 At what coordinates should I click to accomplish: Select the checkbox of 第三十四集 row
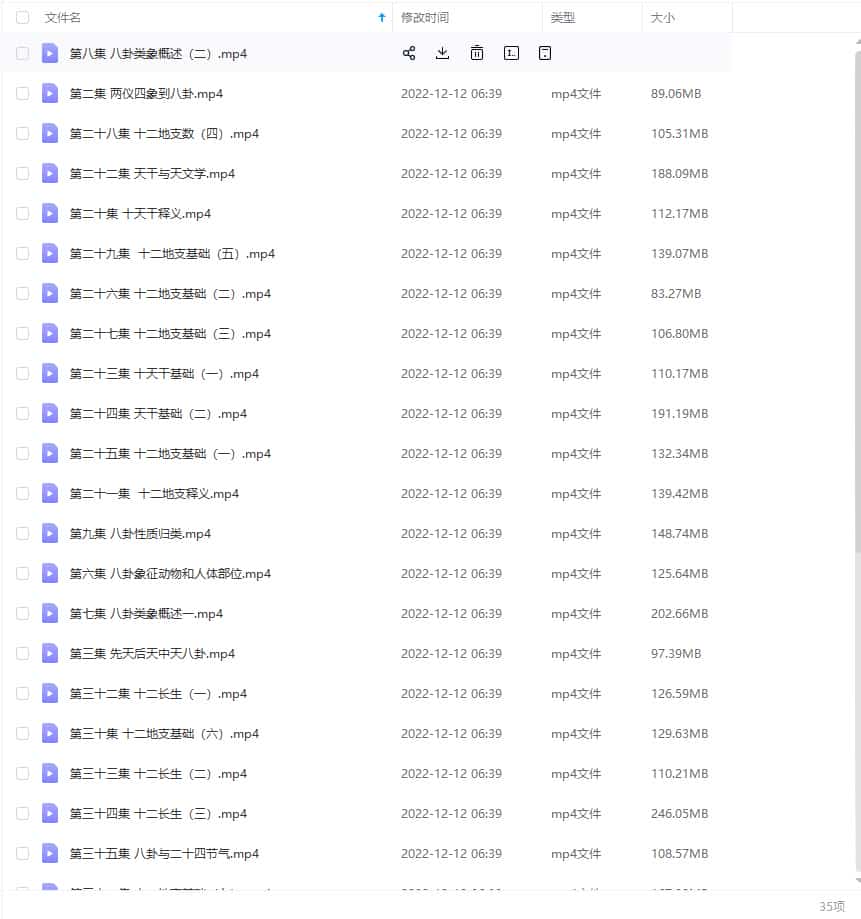(22, 813)
